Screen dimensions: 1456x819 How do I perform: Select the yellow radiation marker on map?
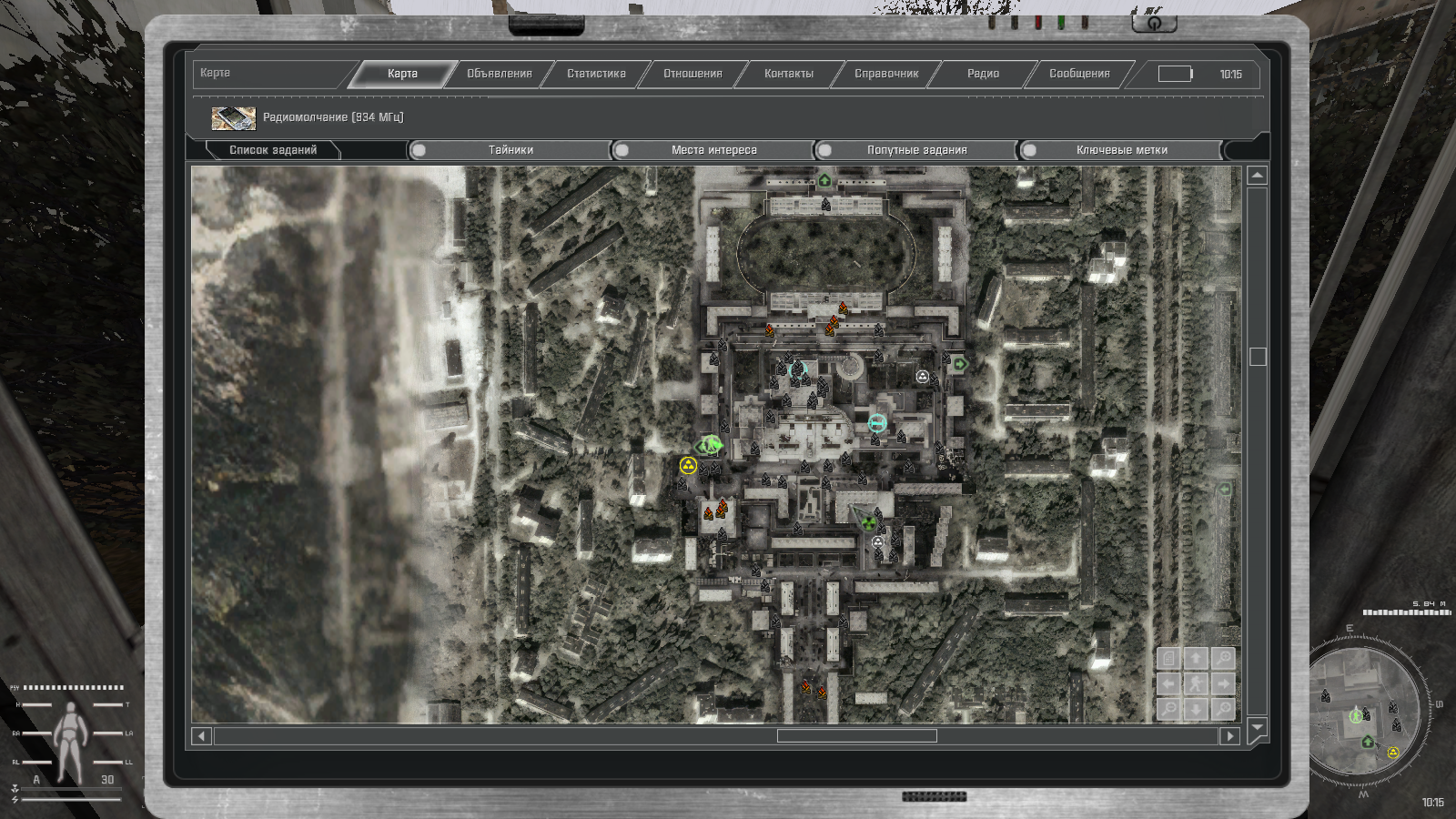point(688,466)
